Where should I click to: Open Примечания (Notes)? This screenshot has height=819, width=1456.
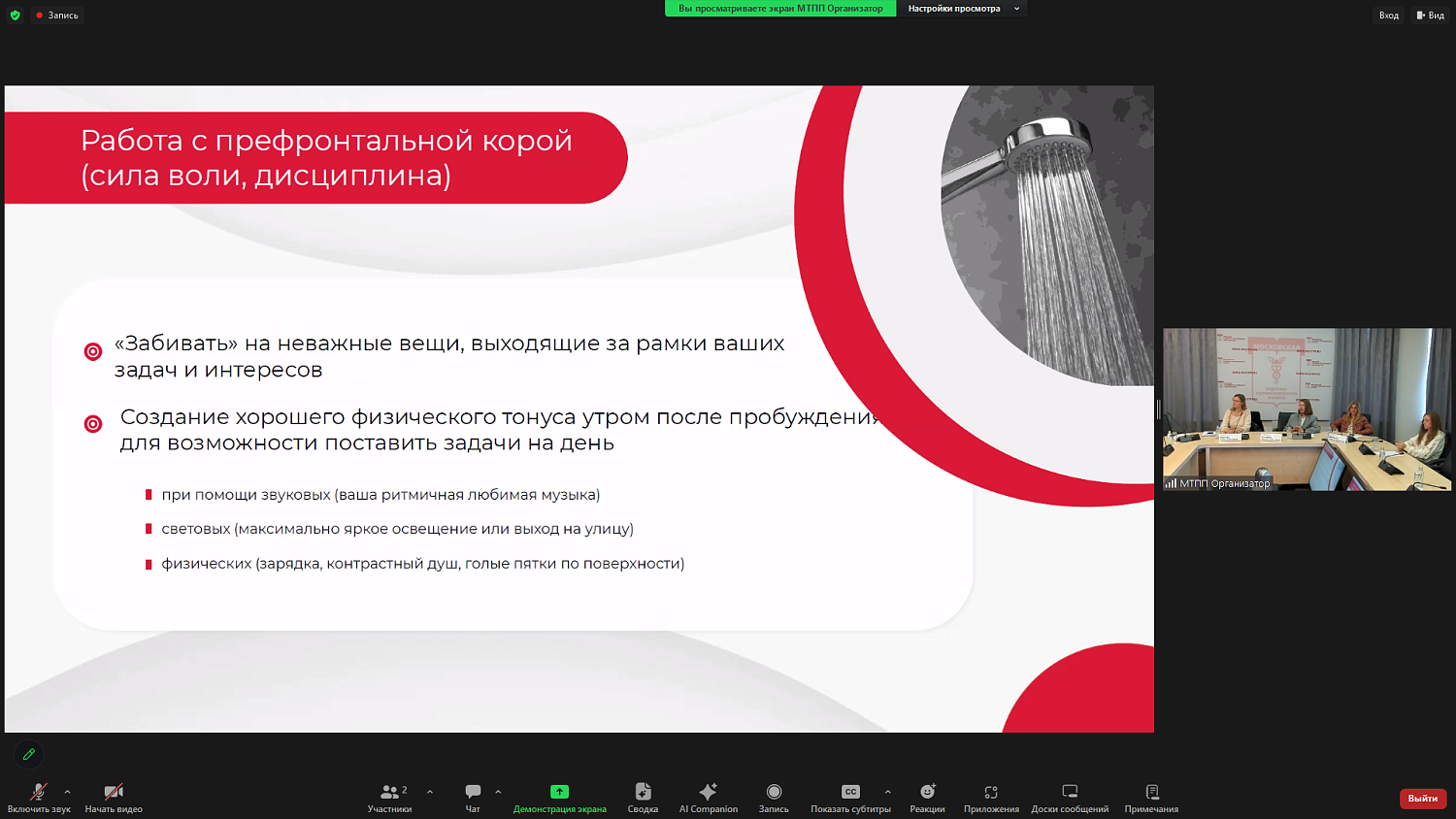(1152, 798)
